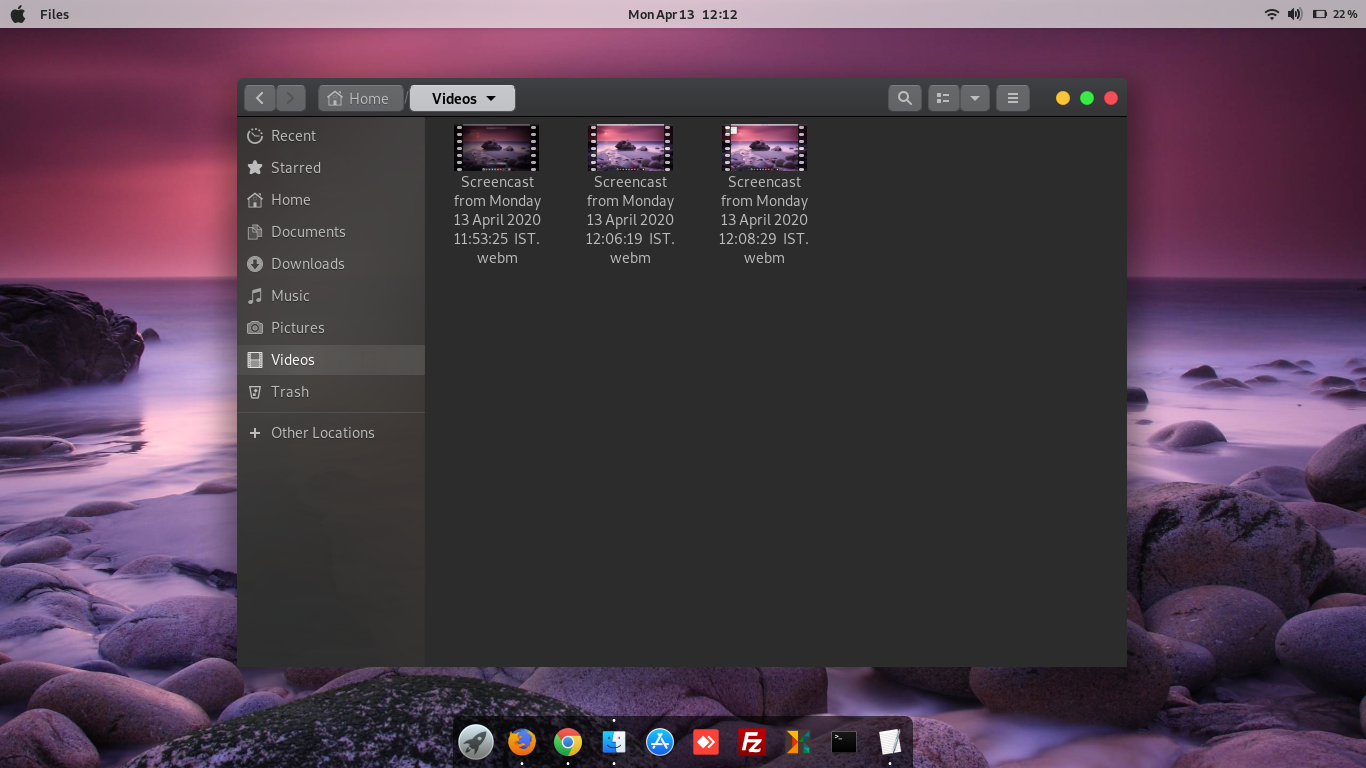
Task: Open the text editor from the dock
Action: tap(889, 742)
